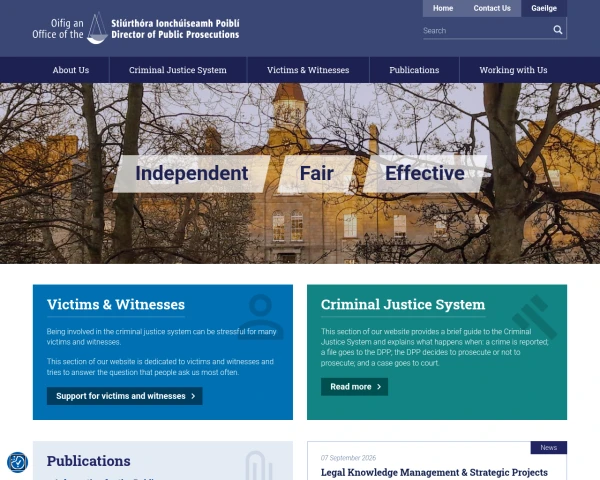Click the Read more arrow chevron
The image size is (600, 480).
(x=379, y=387)
